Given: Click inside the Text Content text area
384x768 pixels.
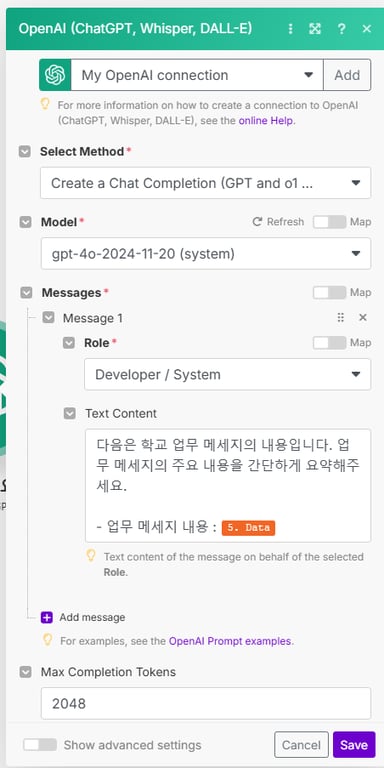Looking at the screenshot, I should point(228,485).
